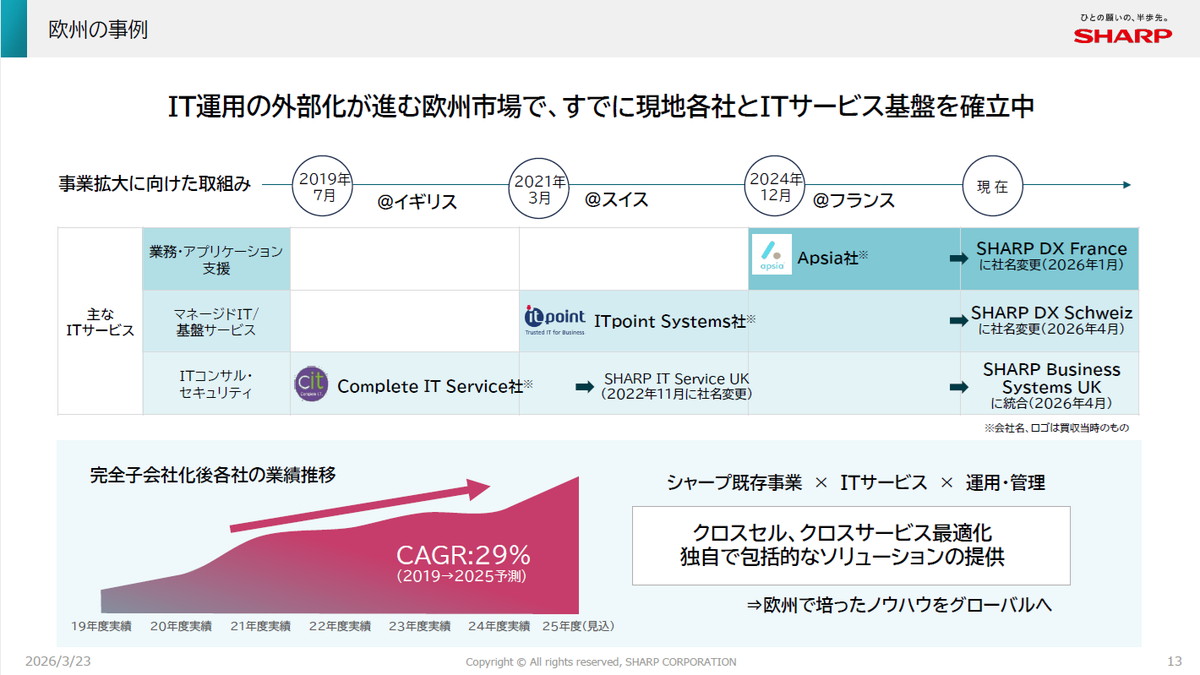Image resolution: width=1200 pixels, height=675 pixels.
Task: Click the SHARP Business Systems UK text
Action: coord(1051,378)
